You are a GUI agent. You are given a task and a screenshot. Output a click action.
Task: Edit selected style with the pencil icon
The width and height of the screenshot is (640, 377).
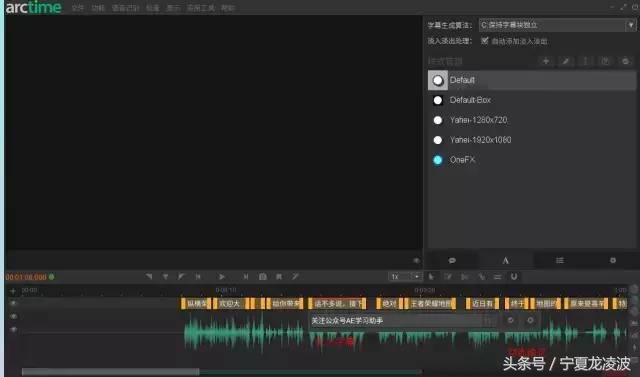click(x=566, y=61)
